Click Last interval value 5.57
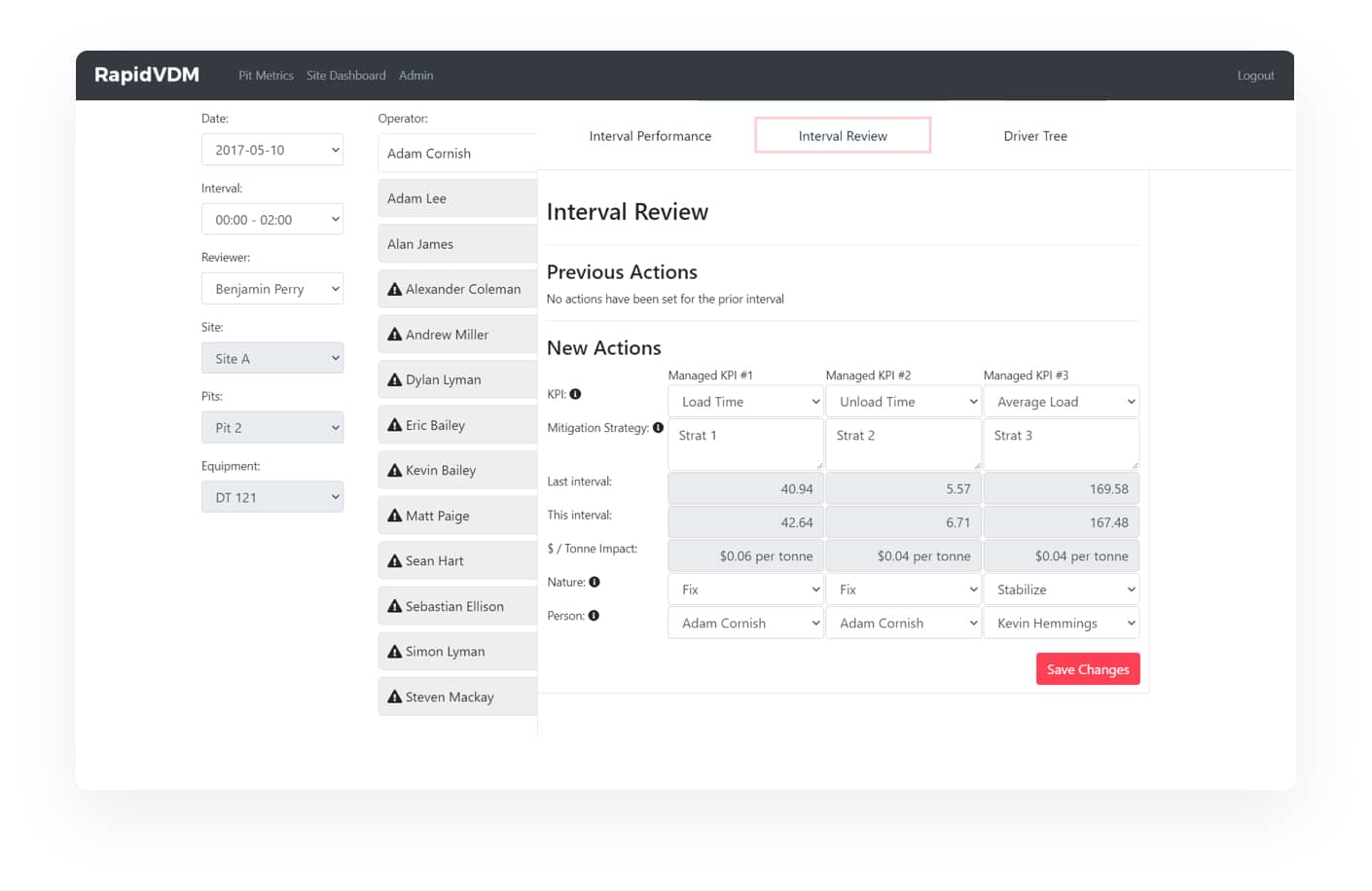1372x891 pixels. point(903,488)
